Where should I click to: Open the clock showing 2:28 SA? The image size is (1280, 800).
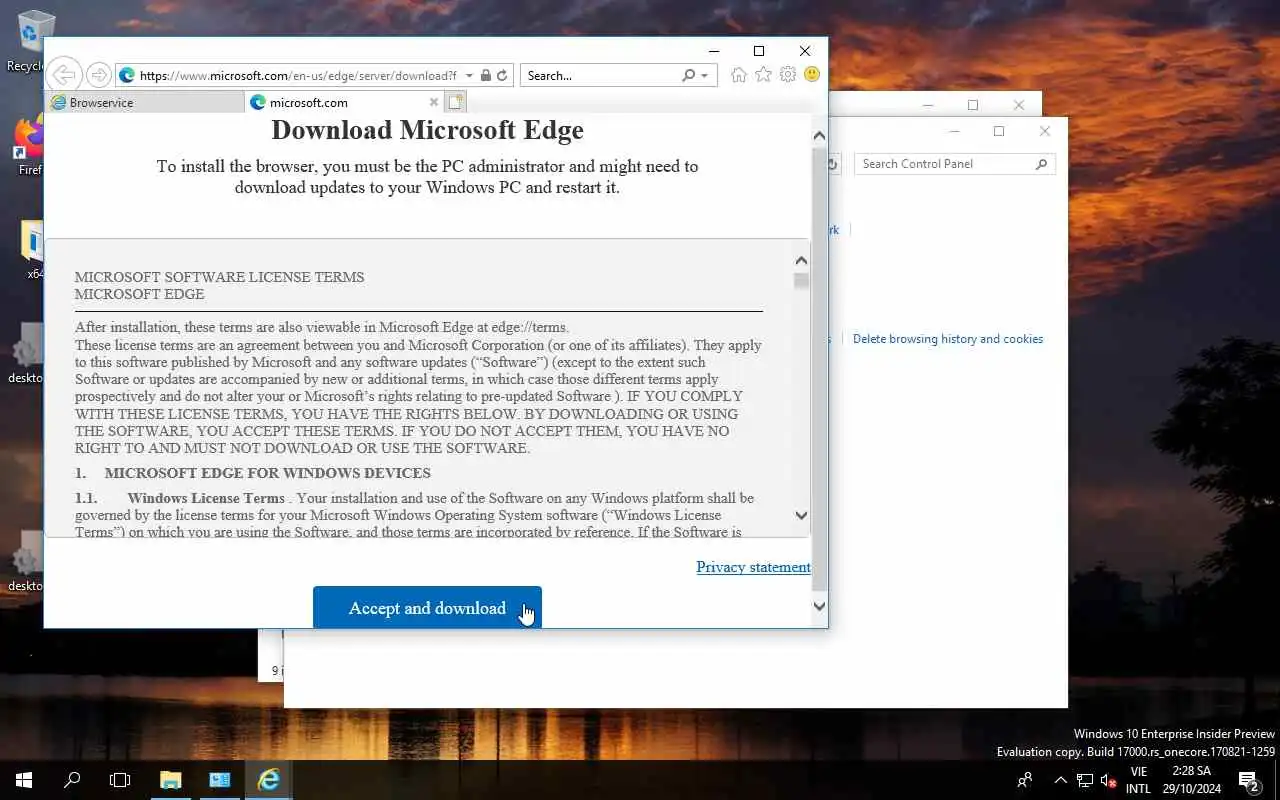[1192, 780]
